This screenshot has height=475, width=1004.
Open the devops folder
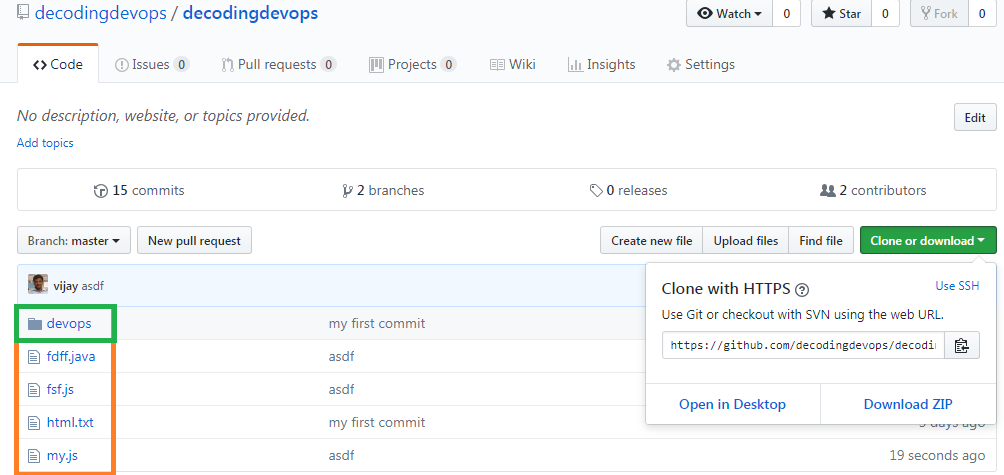(x=69, y=324)
